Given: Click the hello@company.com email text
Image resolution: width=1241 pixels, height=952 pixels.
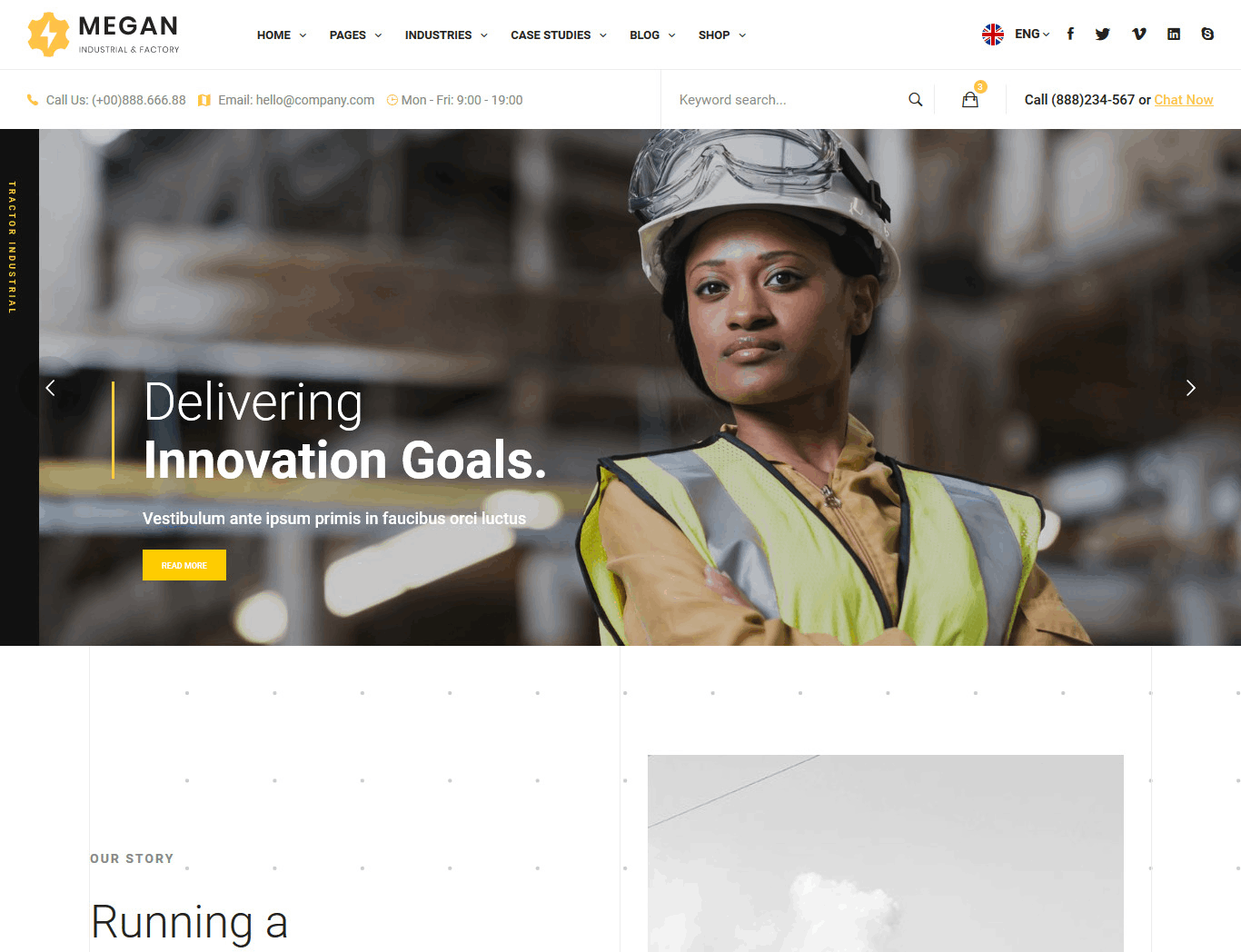Looking at the screenshot, I should click(315, 100).
